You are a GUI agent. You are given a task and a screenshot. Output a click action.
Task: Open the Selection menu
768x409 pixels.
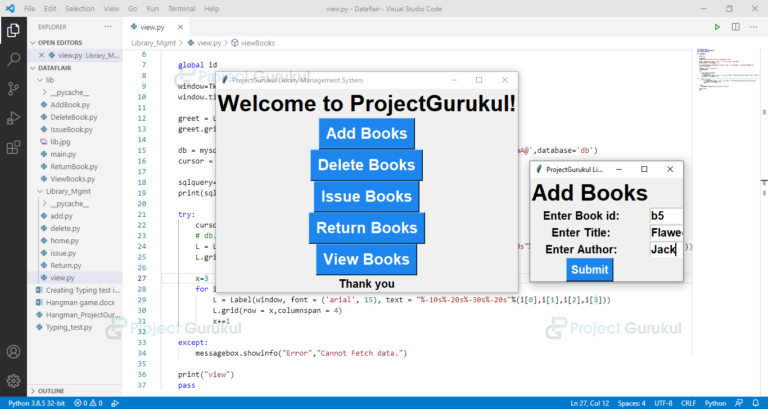coord(80,8)
